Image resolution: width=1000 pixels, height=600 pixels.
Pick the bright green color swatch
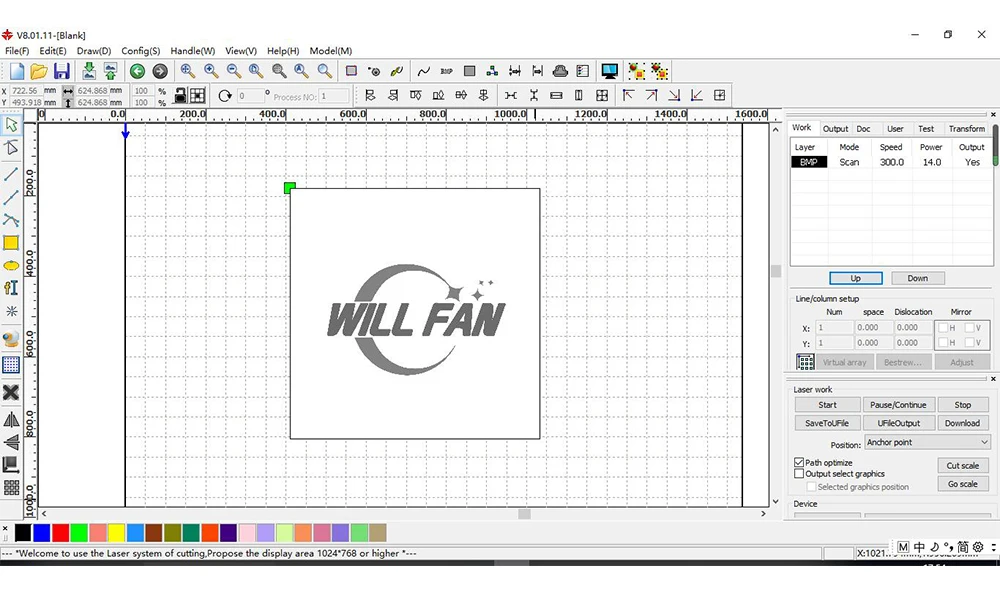pyautogui.click(x=79, y=532)
